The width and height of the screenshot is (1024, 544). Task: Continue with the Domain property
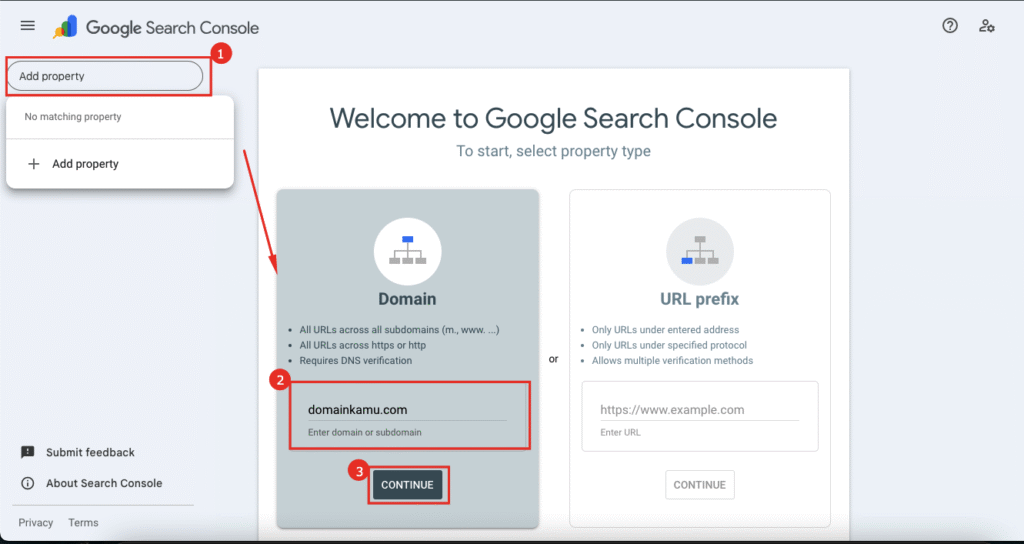tap(408, 485)
